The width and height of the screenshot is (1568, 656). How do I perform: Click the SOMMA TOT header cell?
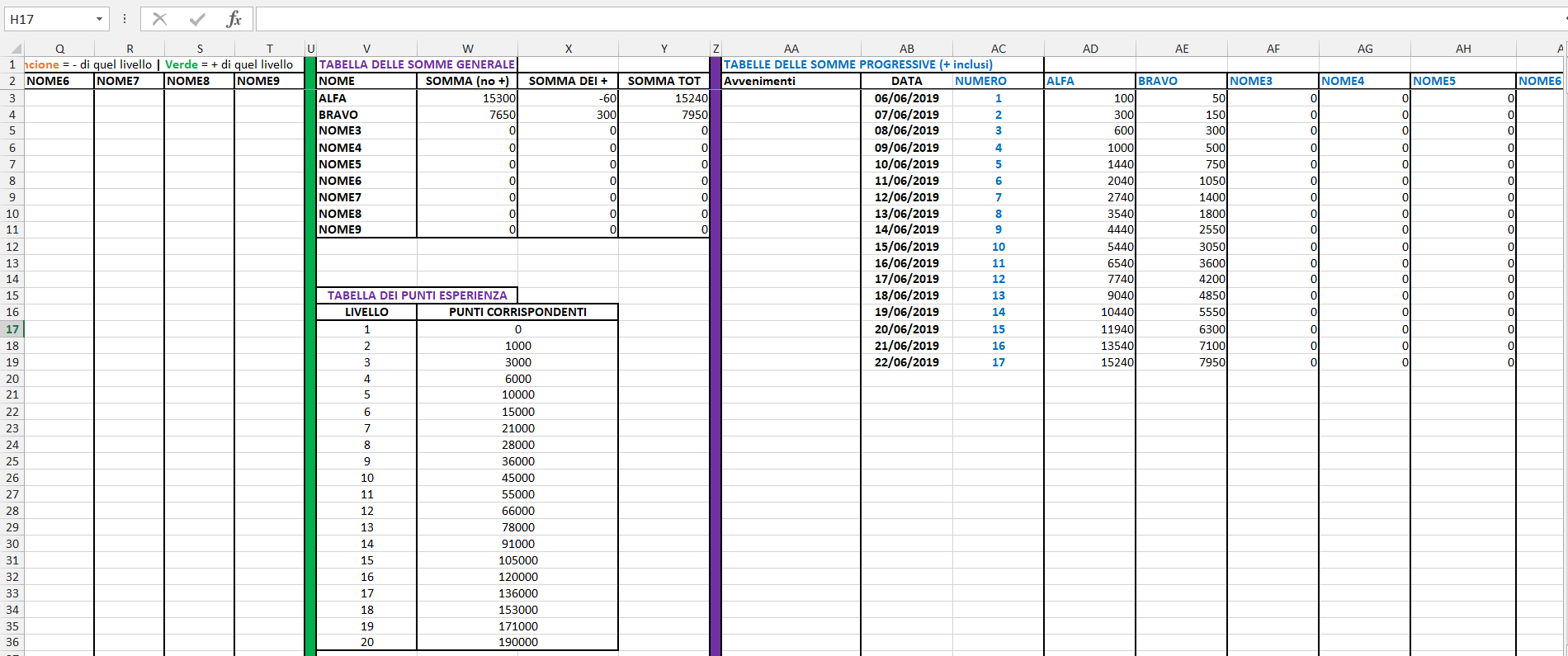664,81
